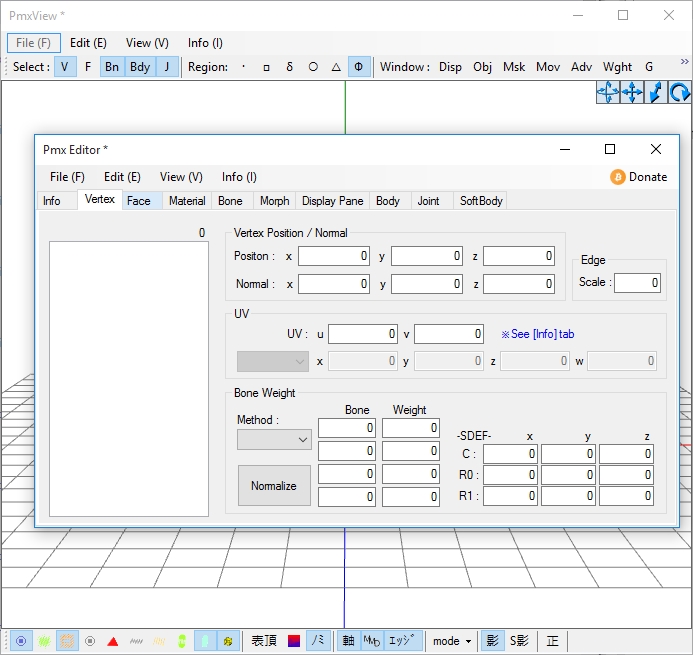Viewport: 693px width, 655px height.
Task: Click the Position x input field
Action: click(334, 256)
